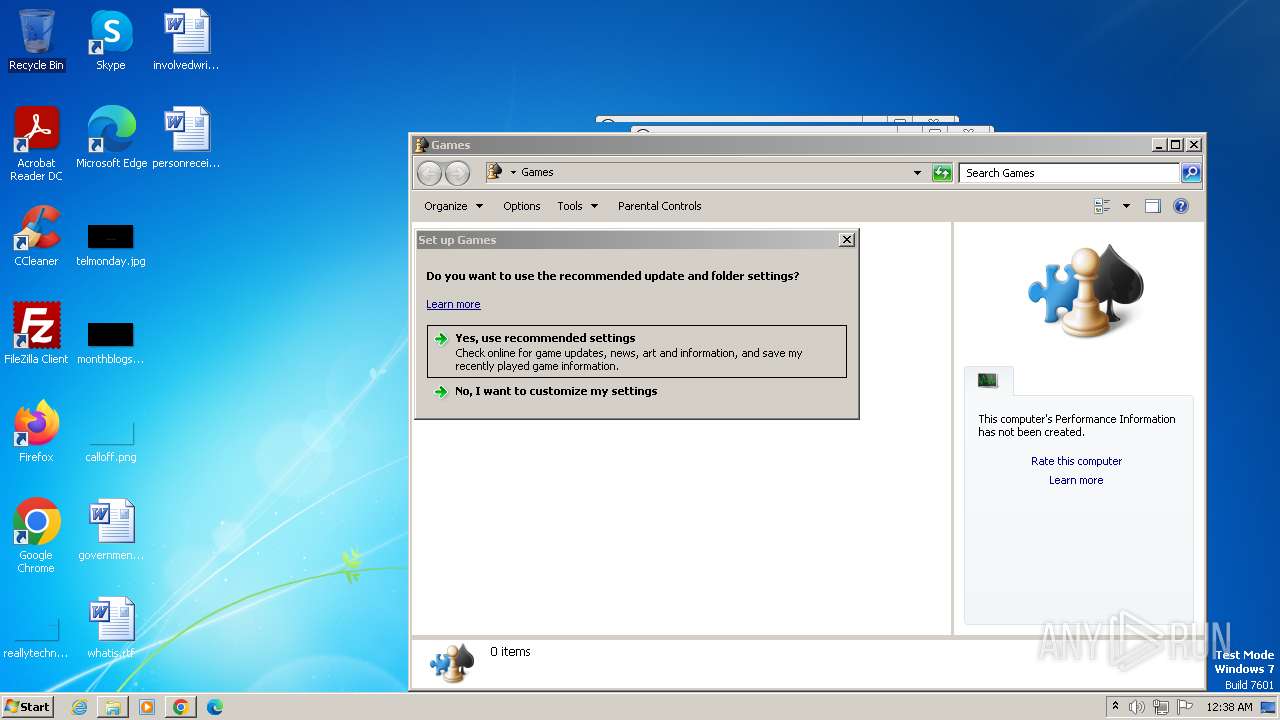Screen dimensions: 1280x720
Task: Click into the Search Games field
Action: coord(1069,173)
